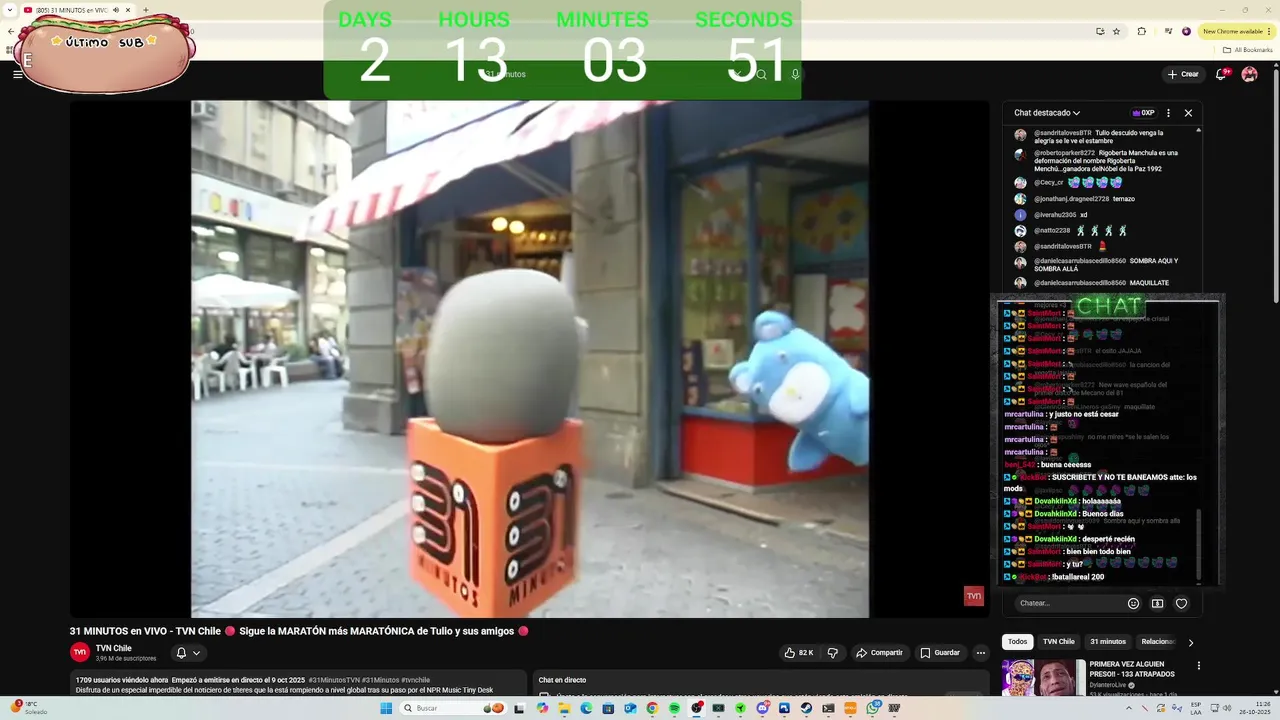The image size is (1280, 720).
Task: Click the Super Chat purchase icon
Action: pyautogui.click(x=1157, y=603)
